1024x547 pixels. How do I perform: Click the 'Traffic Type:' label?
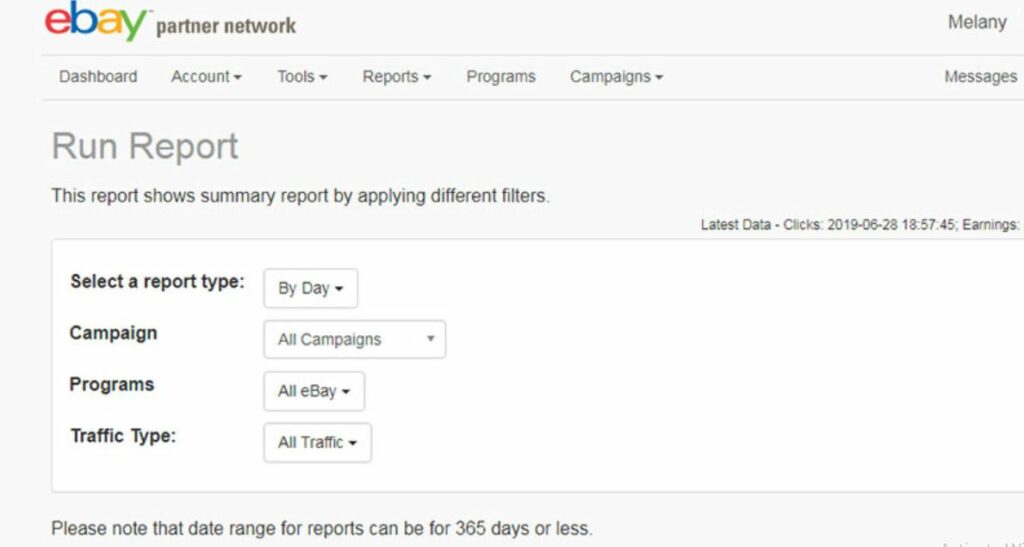pos(123,436)
